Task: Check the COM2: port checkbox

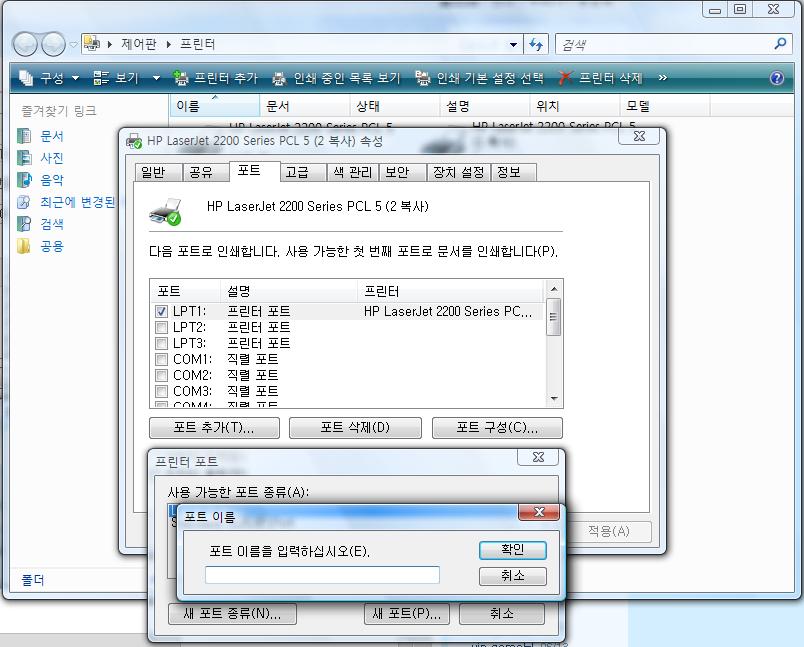Action: pos(161,375)
